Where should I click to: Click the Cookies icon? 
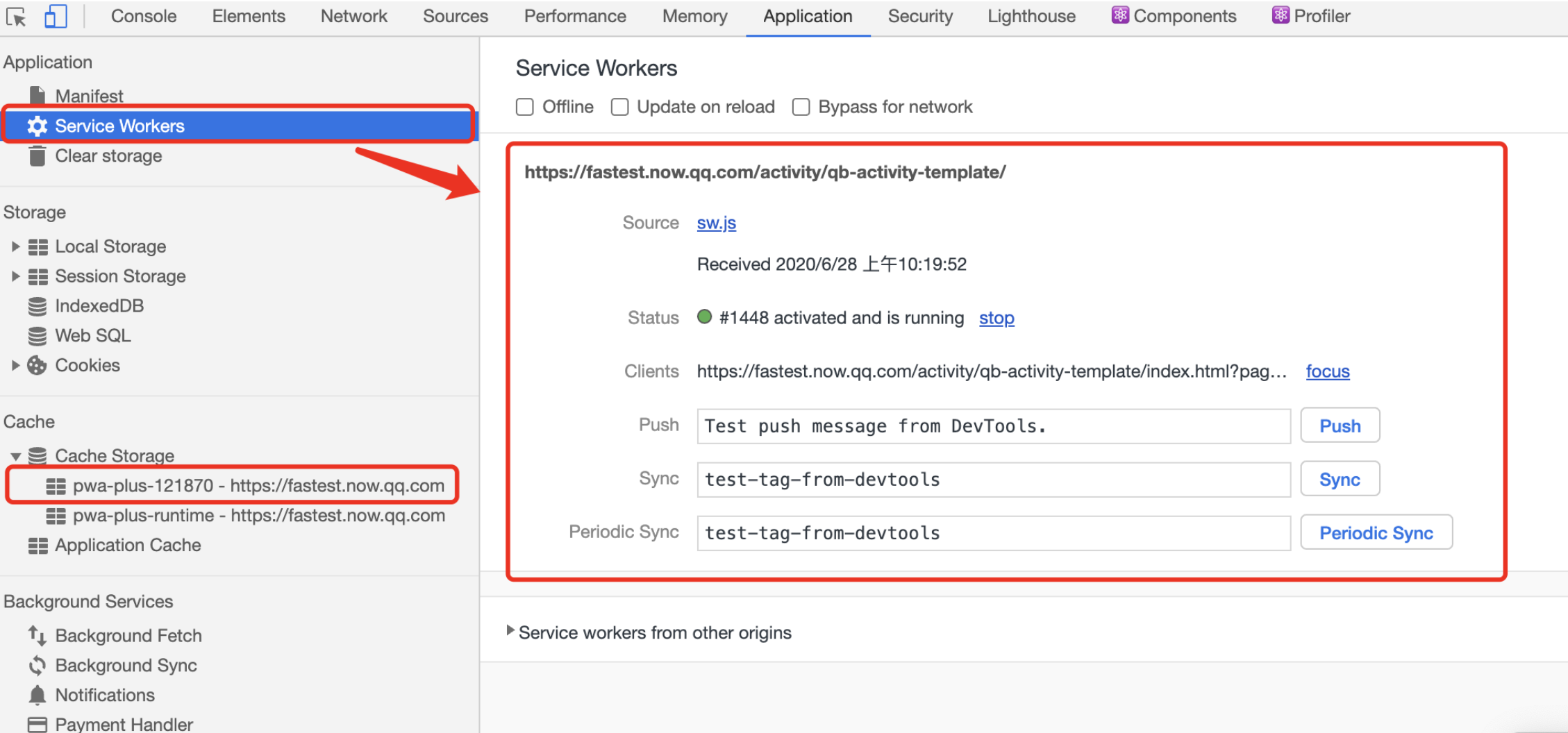click(37, 365)
